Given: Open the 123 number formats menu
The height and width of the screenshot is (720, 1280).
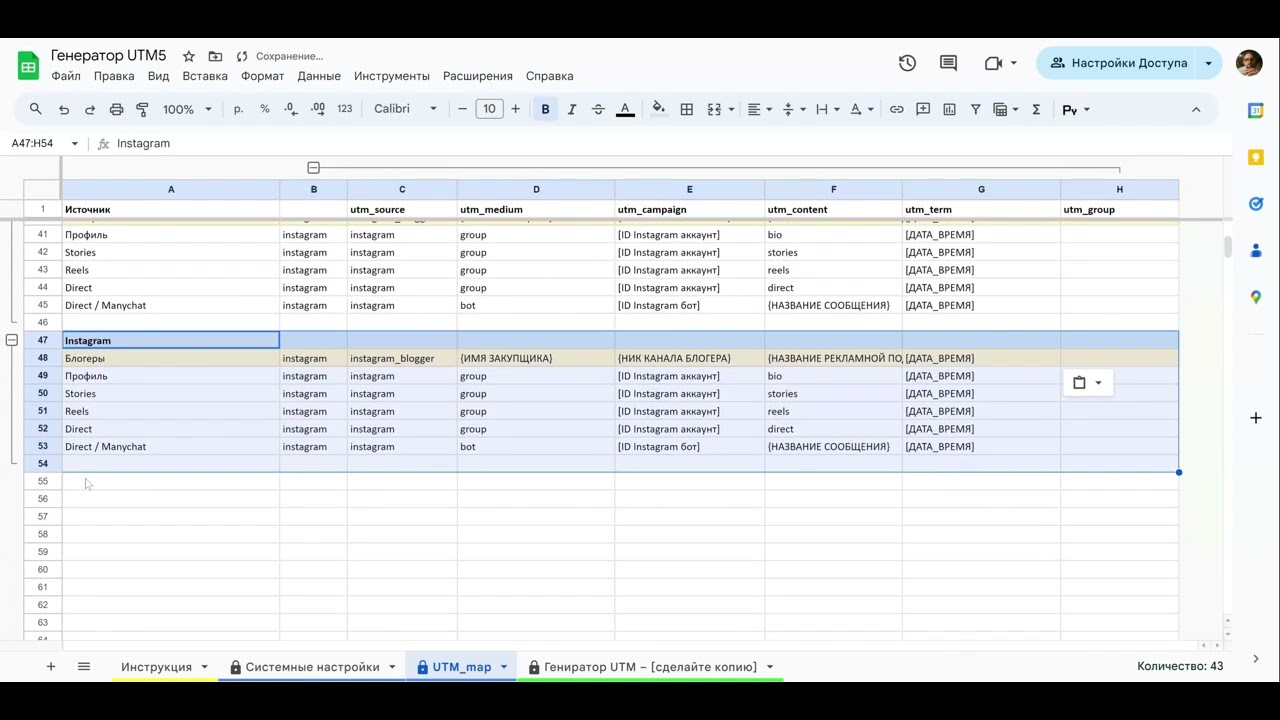Looking at the screenshot, I should (x=344, y=109).
